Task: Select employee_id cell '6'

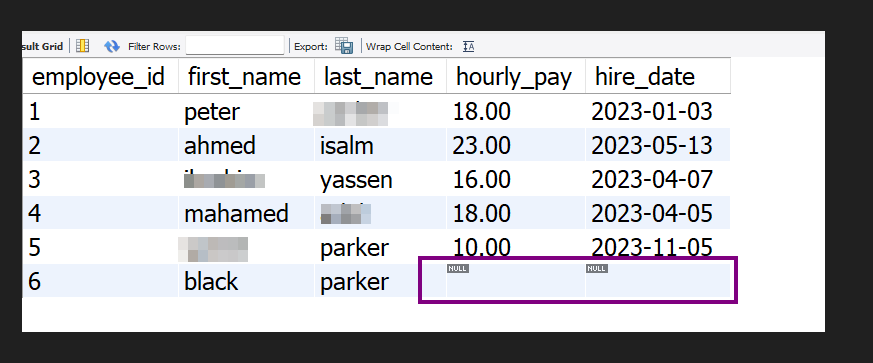Action: (100, 281)
